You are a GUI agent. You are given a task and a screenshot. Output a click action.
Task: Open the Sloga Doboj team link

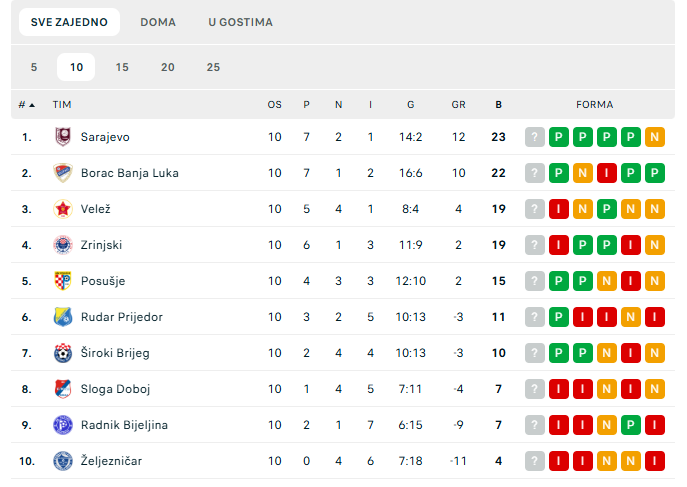pos(115,389)
